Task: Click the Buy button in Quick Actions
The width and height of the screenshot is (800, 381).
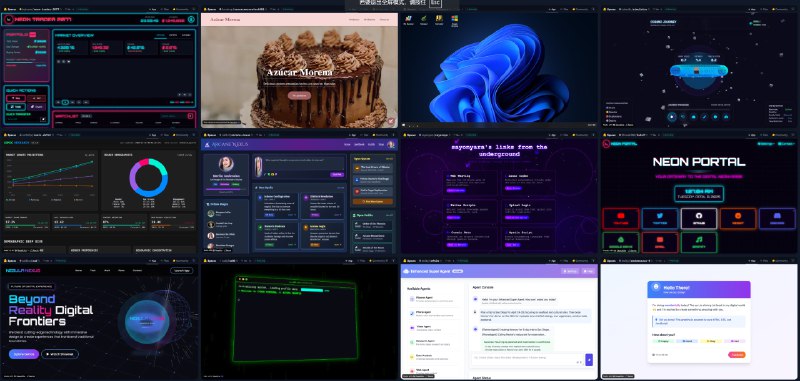Action: point(16,98)
